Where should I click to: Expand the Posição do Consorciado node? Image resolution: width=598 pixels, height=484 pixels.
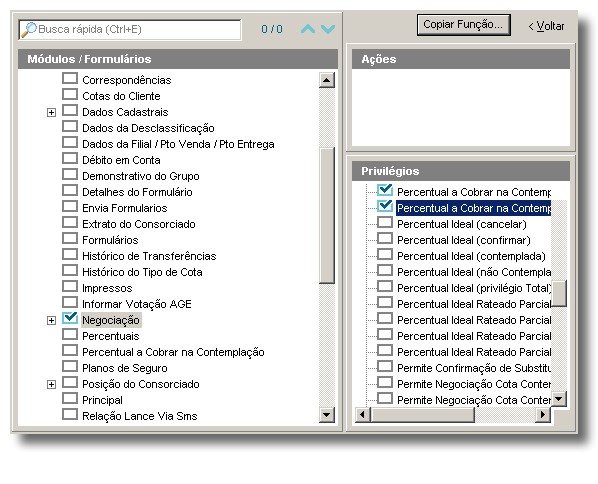[x=51, y=384]
